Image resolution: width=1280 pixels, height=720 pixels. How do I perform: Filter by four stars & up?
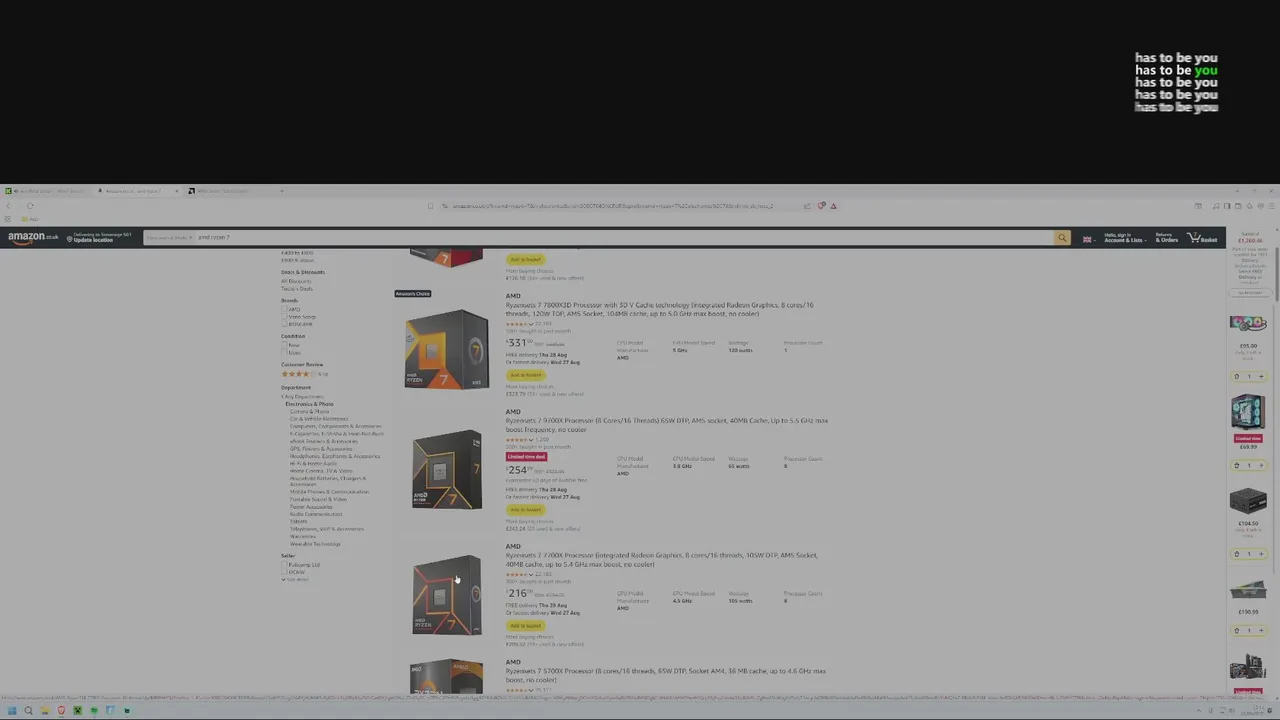(304, 374)
